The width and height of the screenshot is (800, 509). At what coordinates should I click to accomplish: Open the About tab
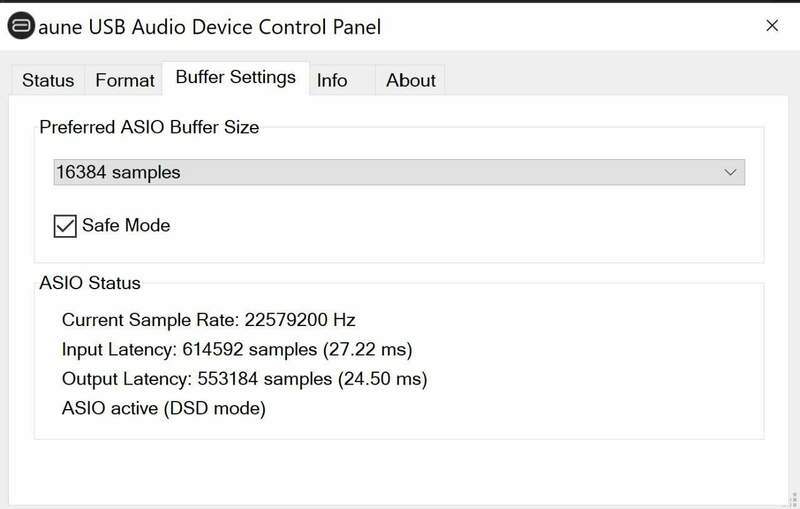click(x=411, y=81)
